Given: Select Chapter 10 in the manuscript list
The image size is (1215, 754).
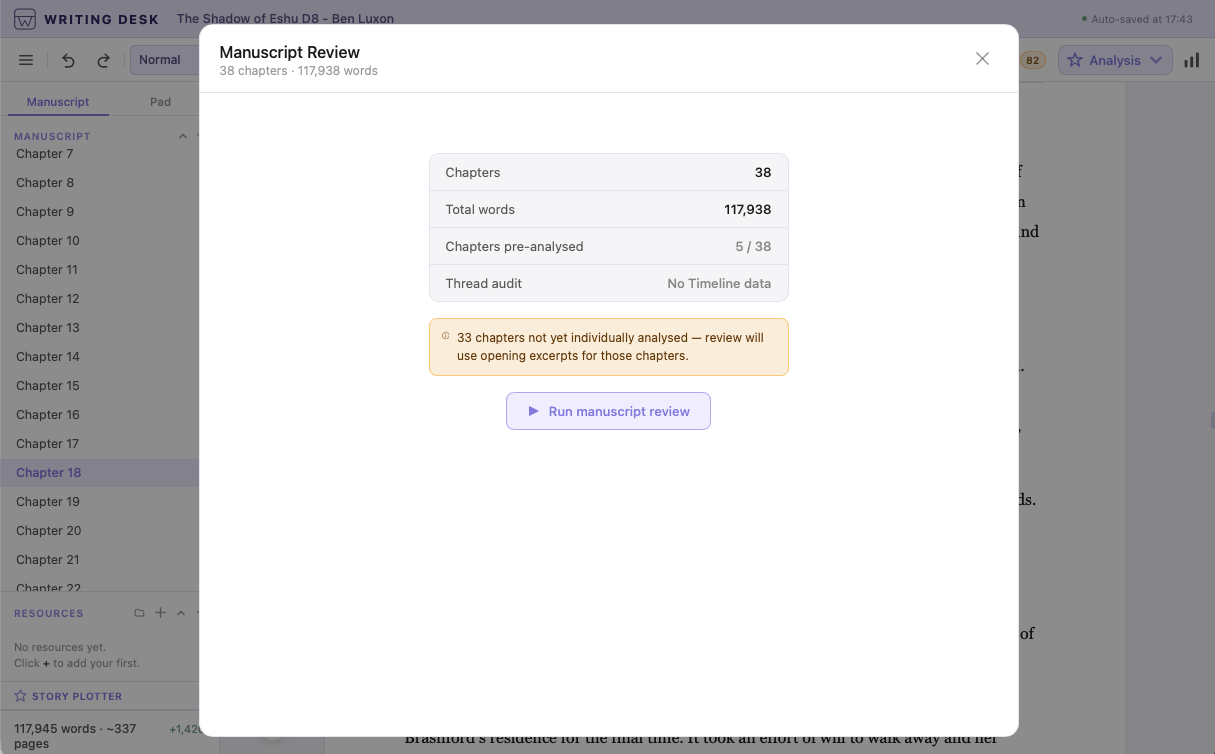Looking at the screenshot, I should (x=100, y=241).
